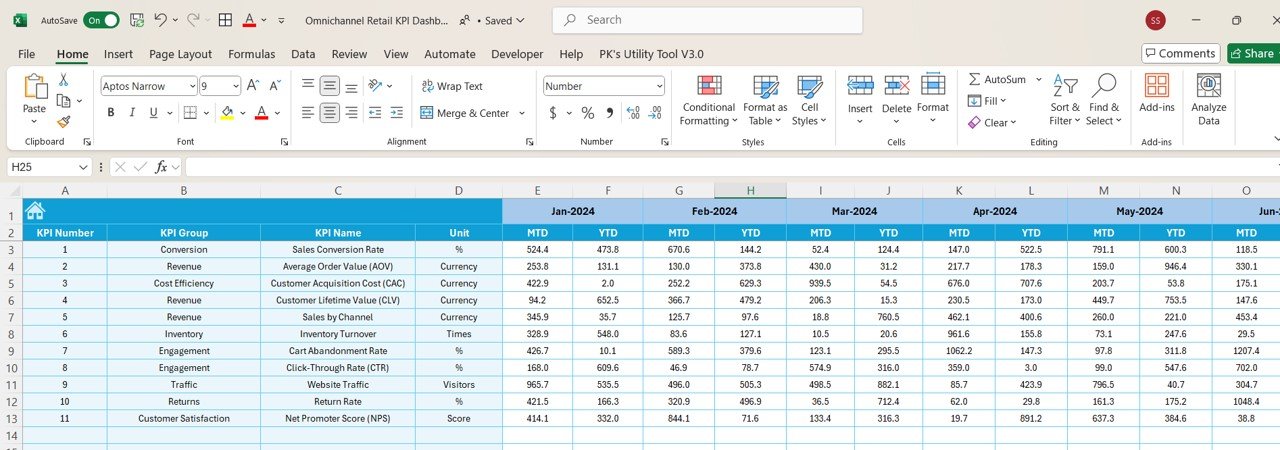The image size is (1280, 450).
Task: Open the Add-ins panel
Action: click(x=1157, y=93)
